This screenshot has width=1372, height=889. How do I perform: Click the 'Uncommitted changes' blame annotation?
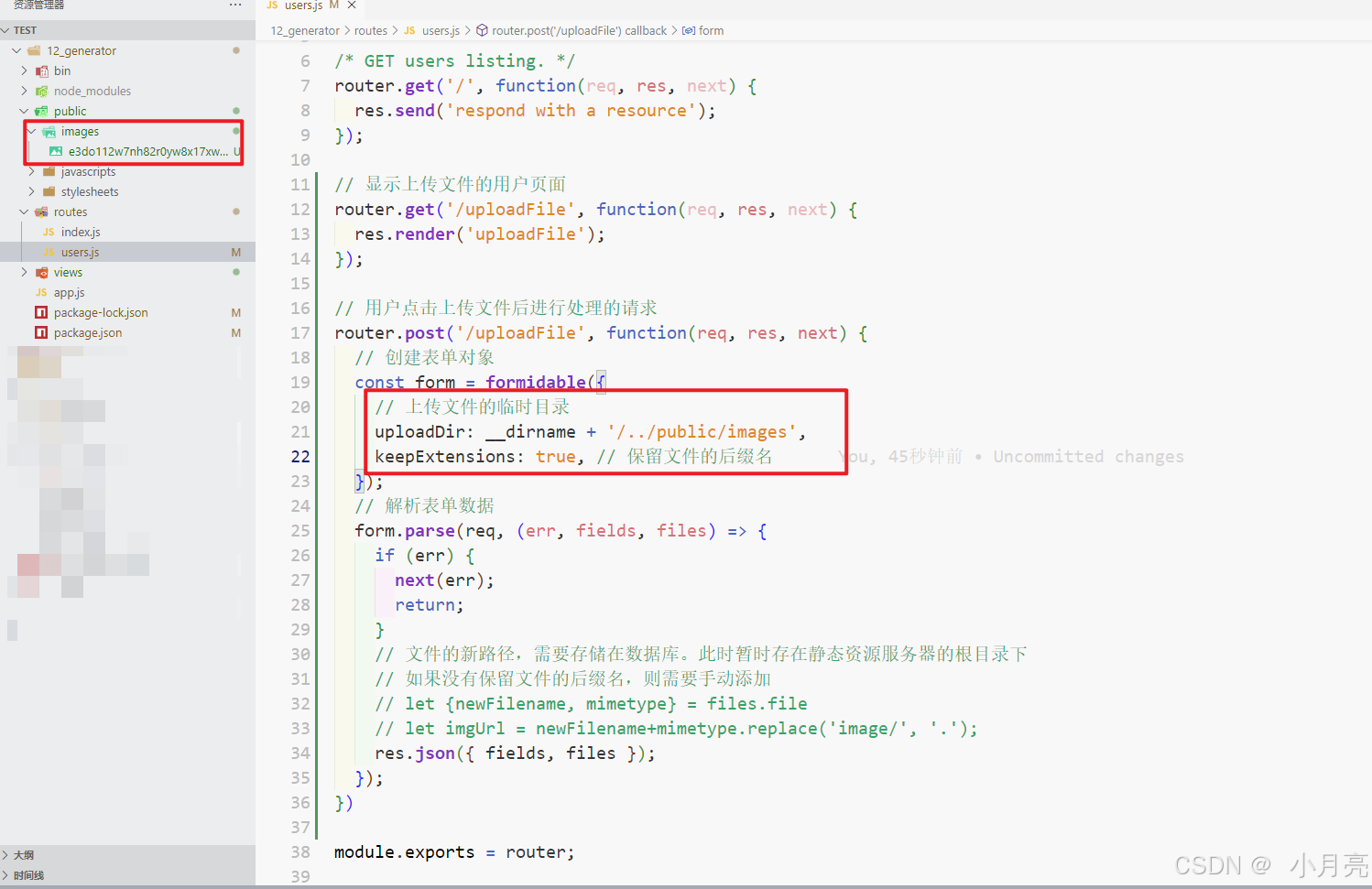(x=1088, y=456)
